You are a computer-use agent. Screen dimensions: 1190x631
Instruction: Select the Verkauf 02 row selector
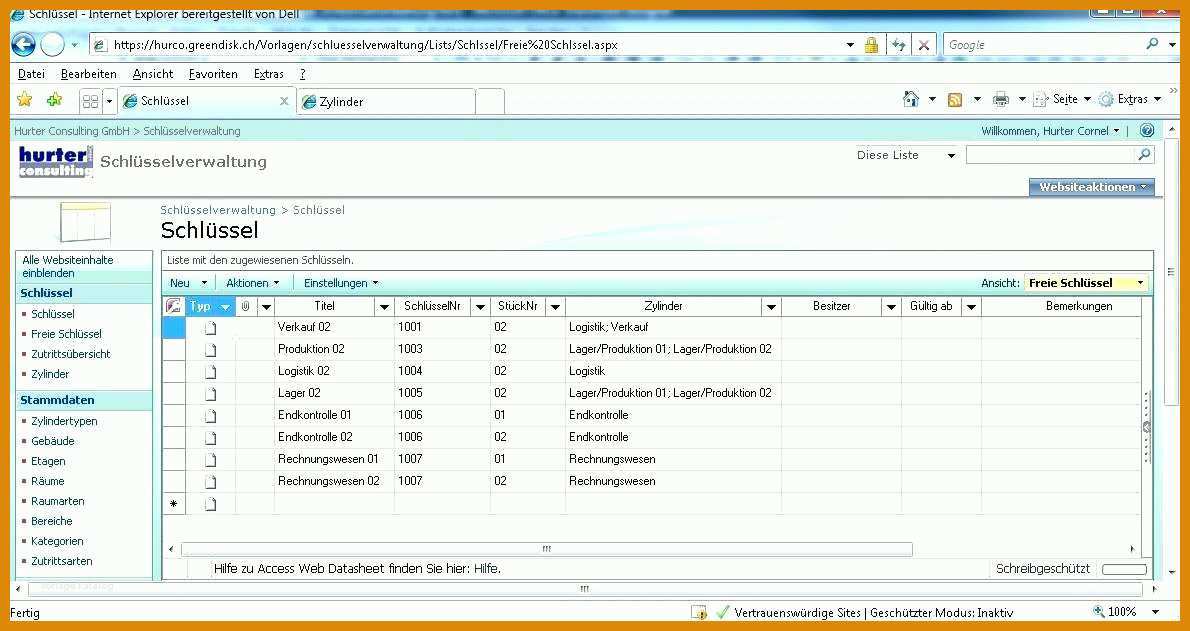point(175,327)
